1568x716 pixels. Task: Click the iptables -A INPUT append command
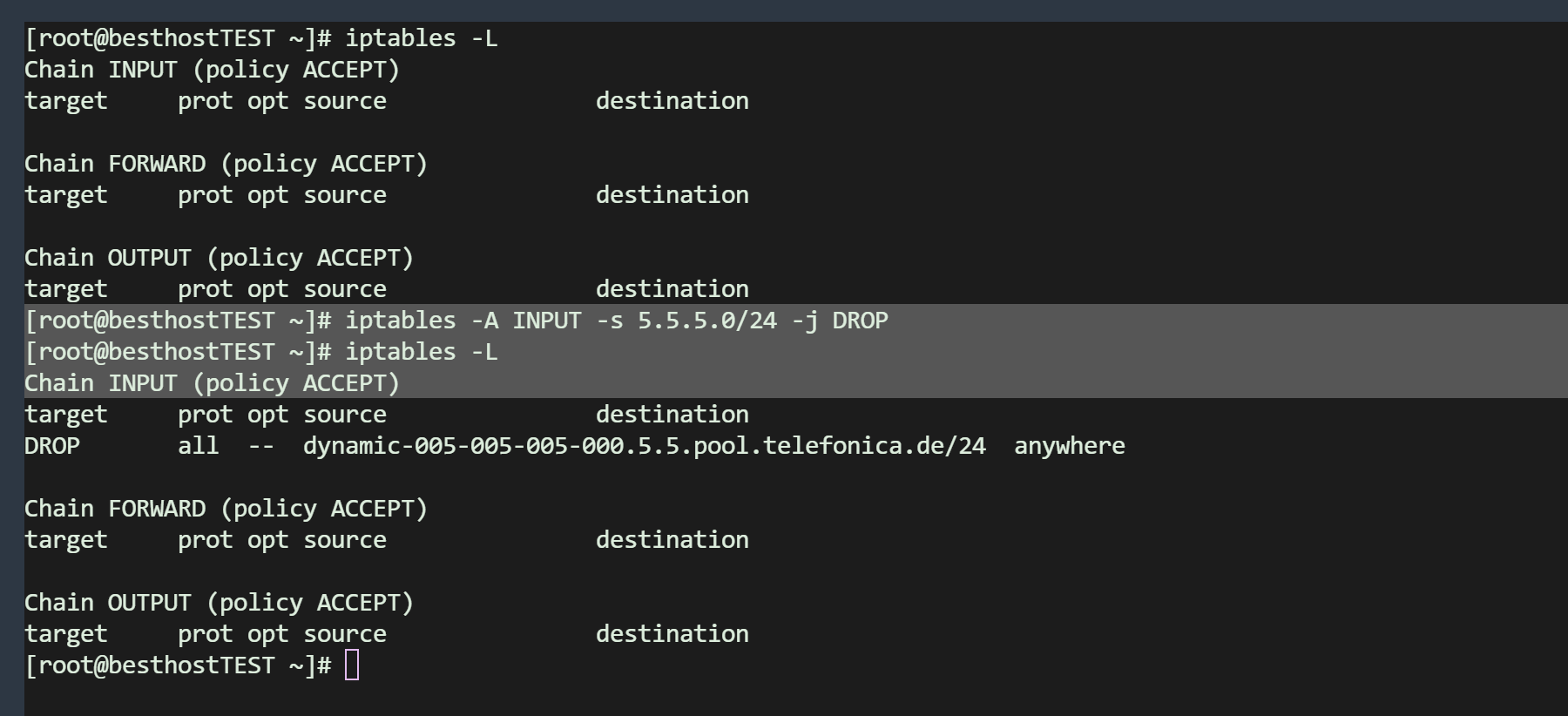(x=616, y=321)
